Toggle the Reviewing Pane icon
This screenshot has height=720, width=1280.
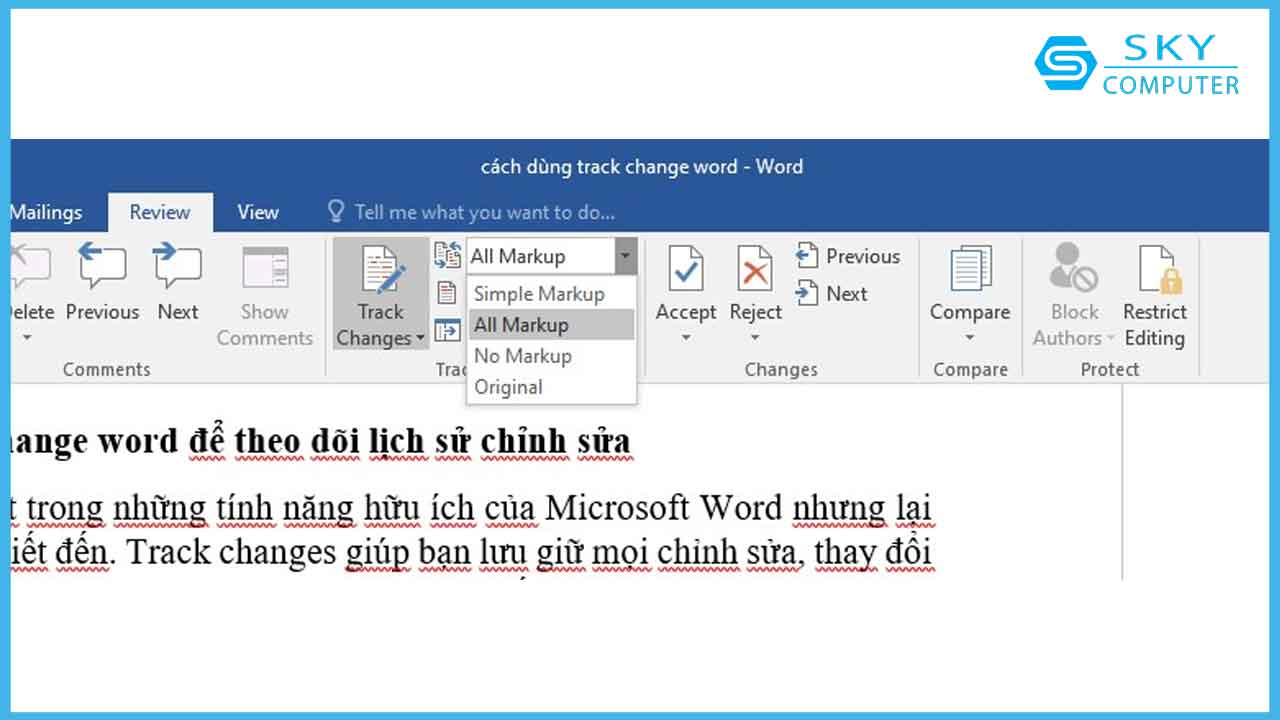tap(447, 330)
